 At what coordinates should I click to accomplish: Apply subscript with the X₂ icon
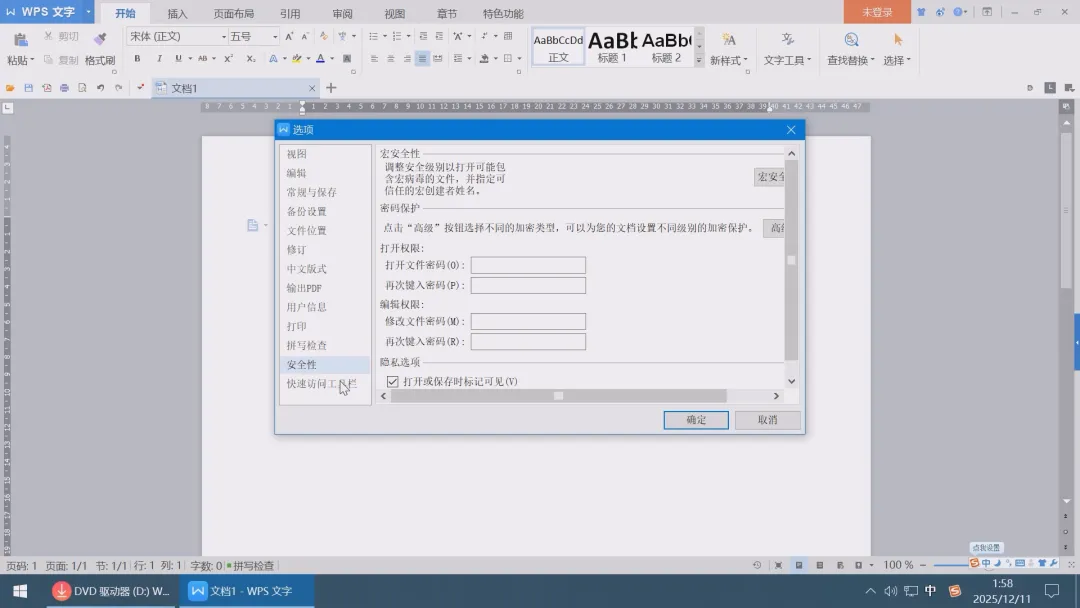pos(251,59)
